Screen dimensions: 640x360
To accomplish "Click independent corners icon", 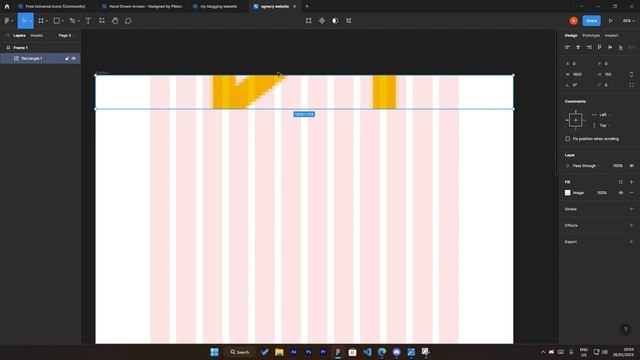I will pos(631,85).
